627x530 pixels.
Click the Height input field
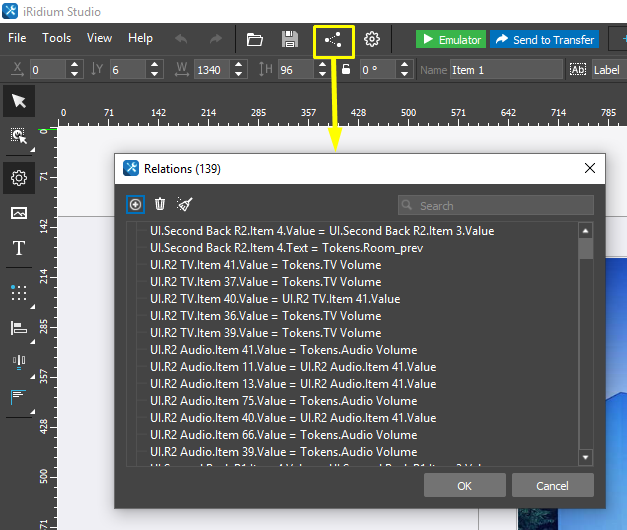(x=296, y=70)
